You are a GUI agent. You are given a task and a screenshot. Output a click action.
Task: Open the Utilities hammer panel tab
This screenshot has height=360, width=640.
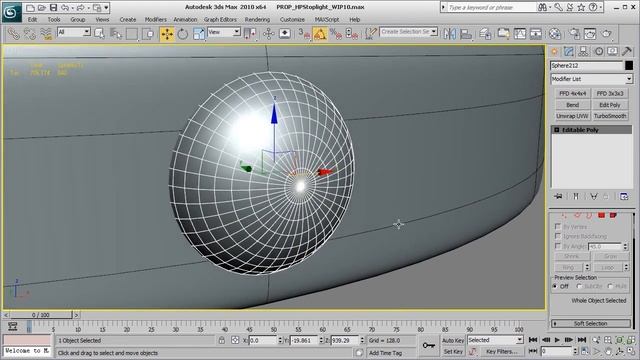[627, 51]
